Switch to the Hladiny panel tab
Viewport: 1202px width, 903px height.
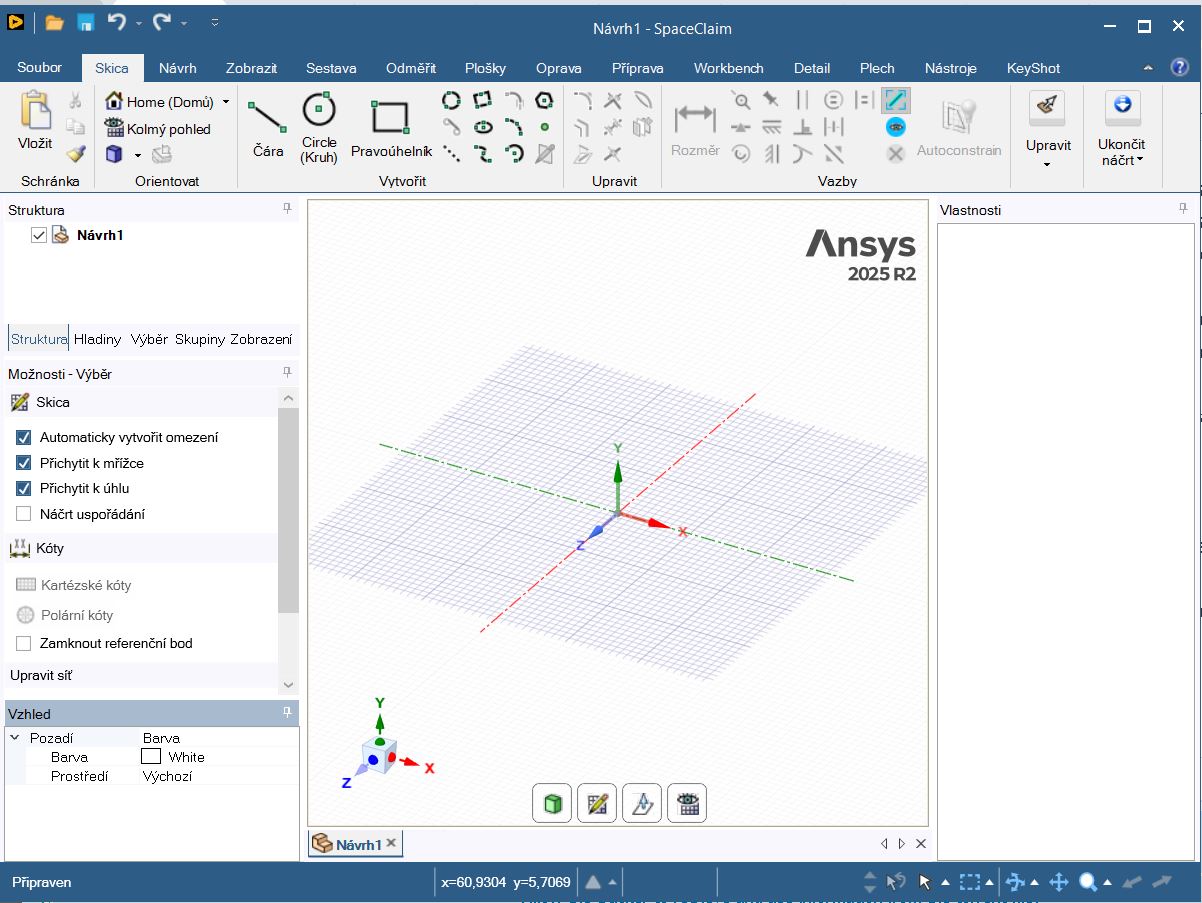(x=97, y=339)
